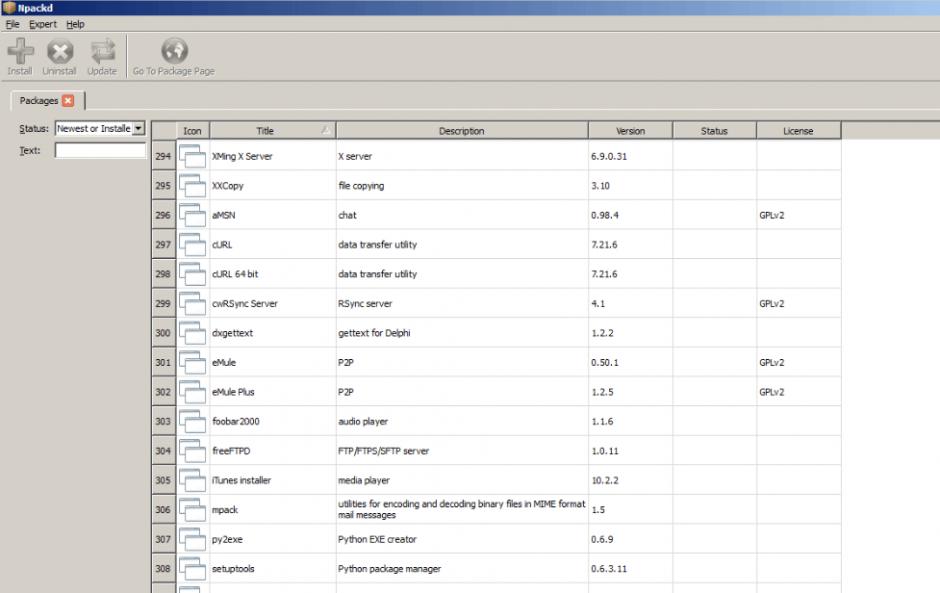This screenshot has width=940, height=593.
Task: Click the eMule Plus title cell
Action: 273,392
